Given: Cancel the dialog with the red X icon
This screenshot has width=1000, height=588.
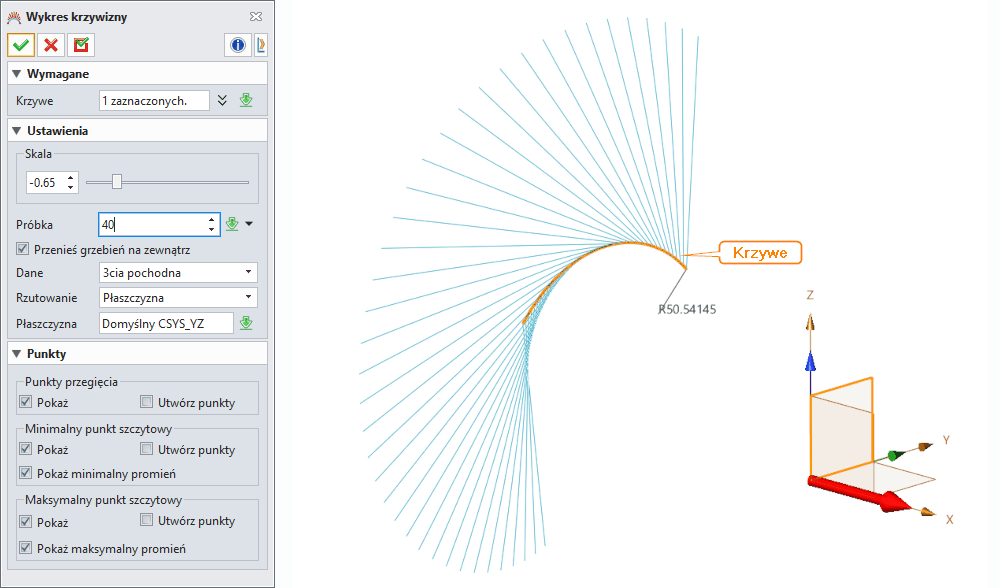Looking at the screenshot, I should point(51,45).
